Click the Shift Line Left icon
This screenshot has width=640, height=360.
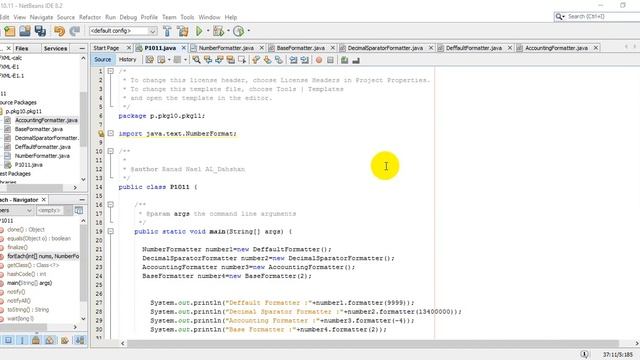click(293, 60)
